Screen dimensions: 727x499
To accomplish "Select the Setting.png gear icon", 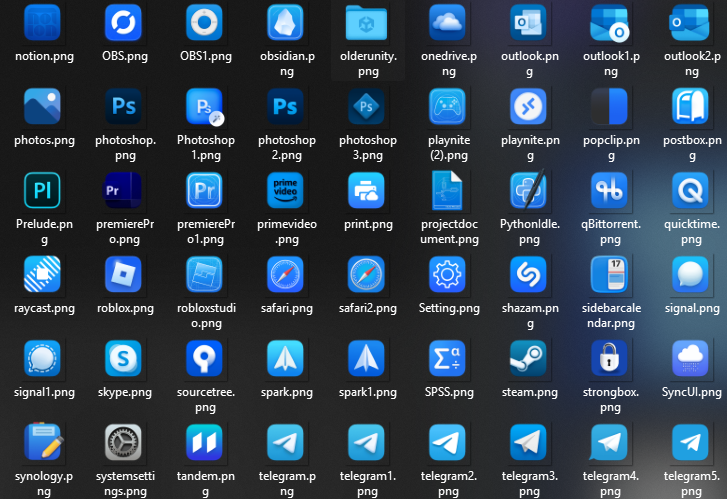I will pyautogui.click(x=447, y=274).
